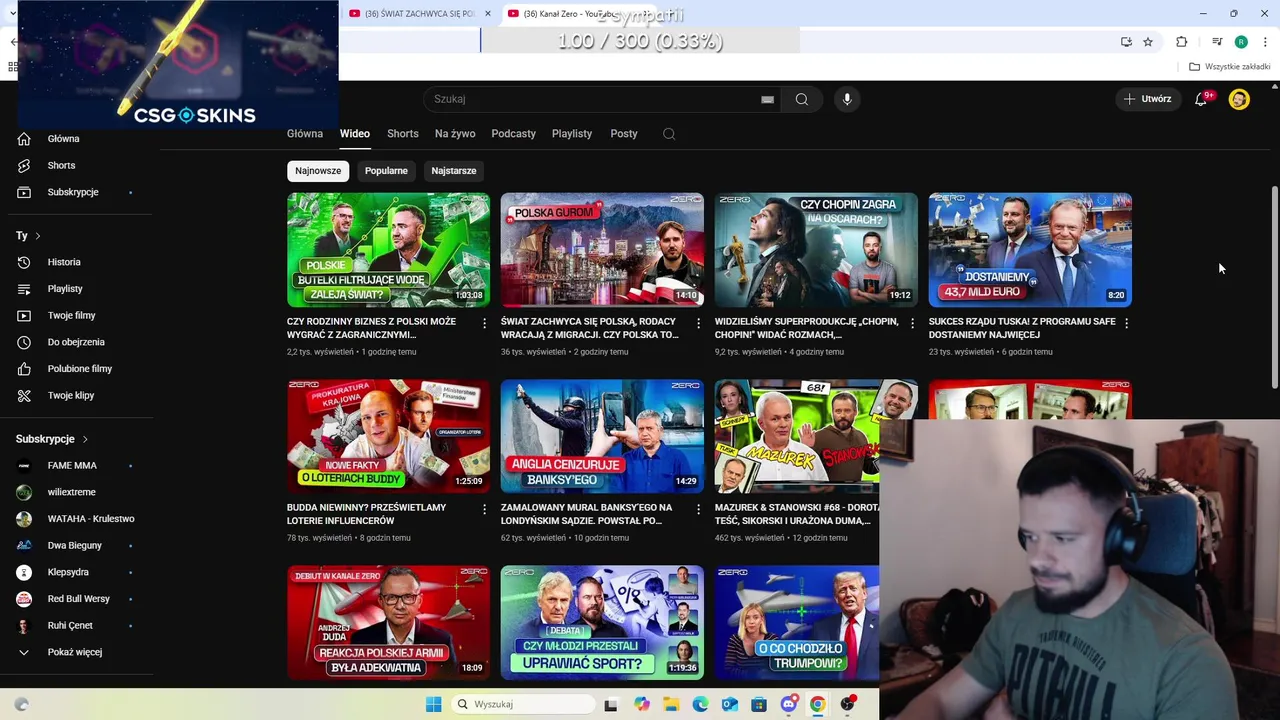Open Wszystkie zakładki bookmarks folder
Image resolution: width=1280 pixels, height=720 pixels.
pos(1230,67)
